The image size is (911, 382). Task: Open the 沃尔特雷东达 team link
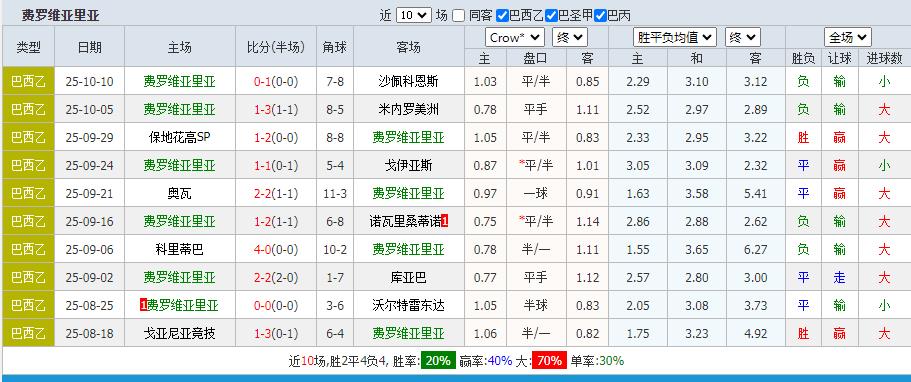coord(408,305)
